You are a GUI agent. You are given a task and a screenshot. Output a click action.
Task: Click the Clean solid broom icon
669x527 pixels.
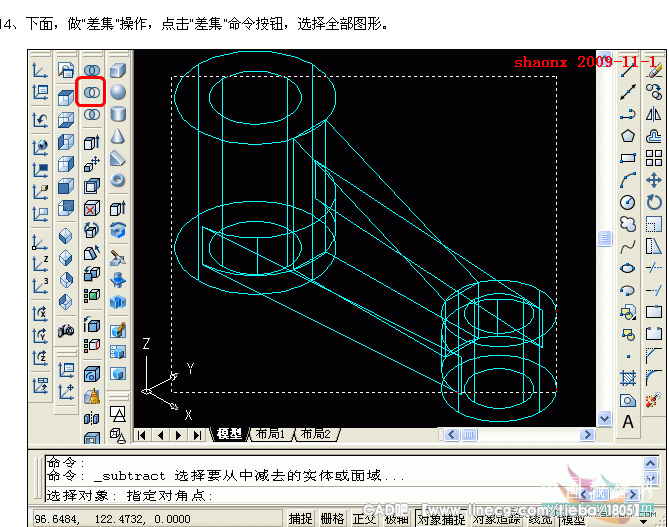pos(91,396)
